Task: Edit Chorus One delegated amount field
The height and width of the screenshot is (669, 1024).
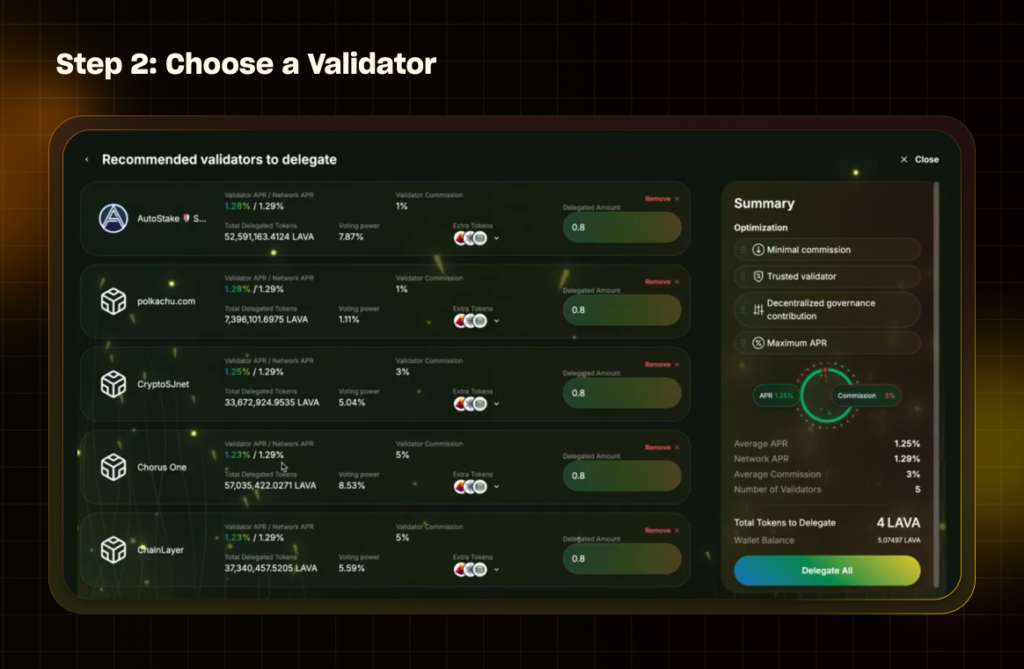Action: coord(622,476)
